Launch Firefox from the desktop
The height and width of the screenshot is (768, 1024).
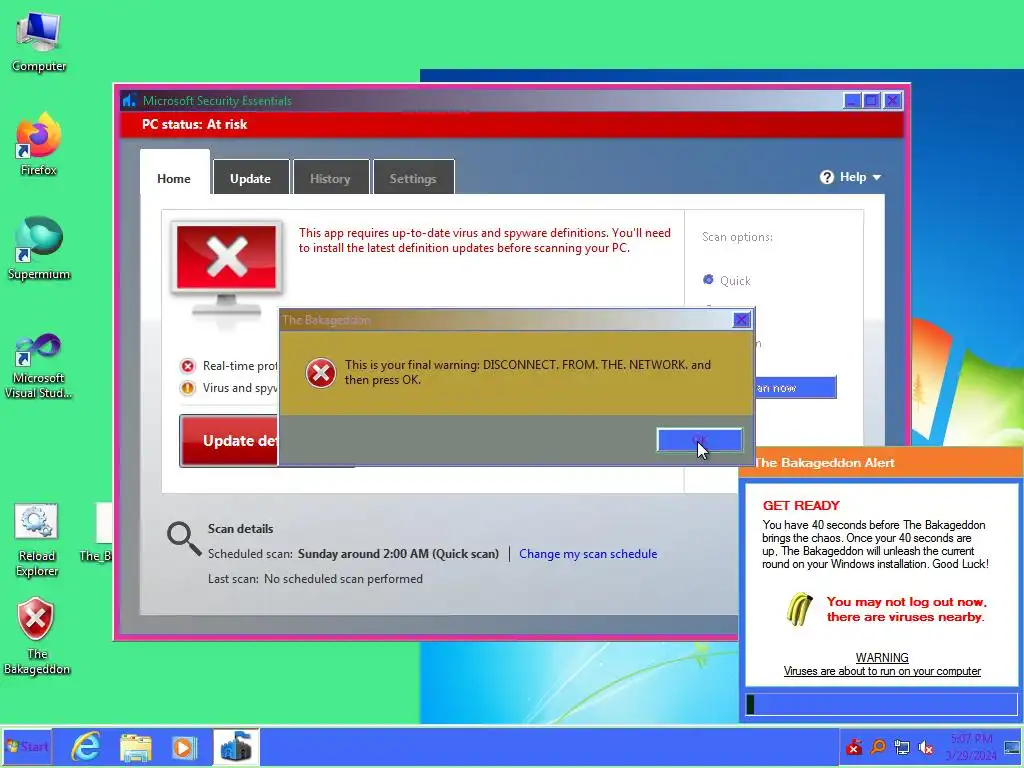[x=39, y=144]
